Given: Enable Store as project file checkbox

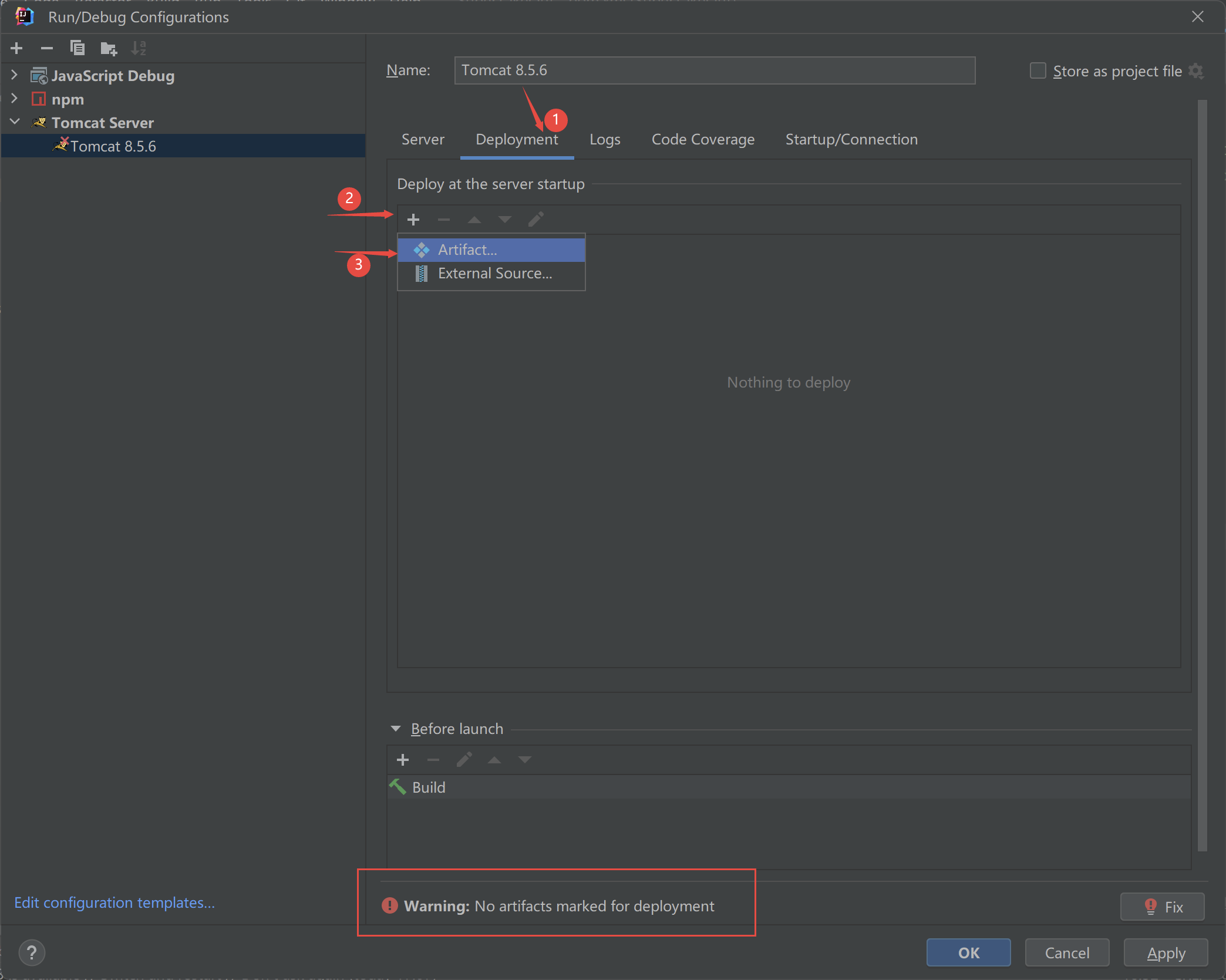Looking at the screenshot, I should [x=1038, y=71].
